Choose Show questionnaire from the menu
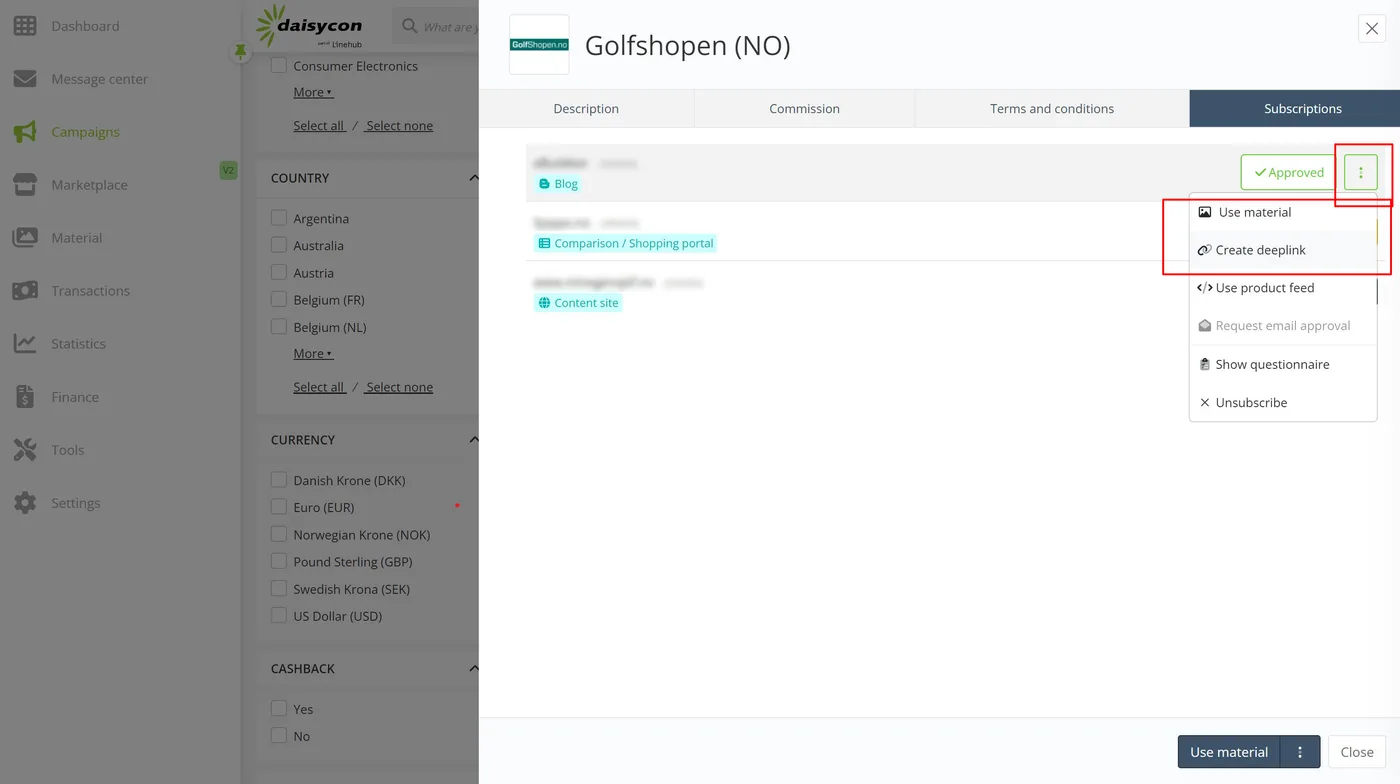Viewport: 1400px width, 784px height. (x=1283, y=364)
